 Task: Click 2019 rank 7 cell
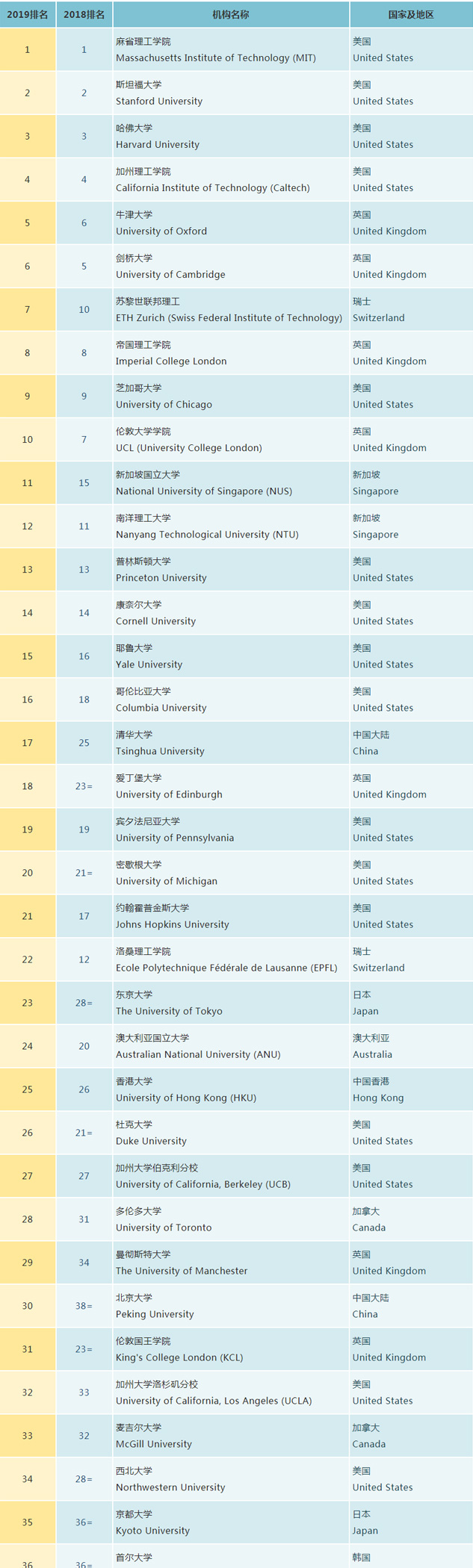pyautogui.click(x=28, y=310)
